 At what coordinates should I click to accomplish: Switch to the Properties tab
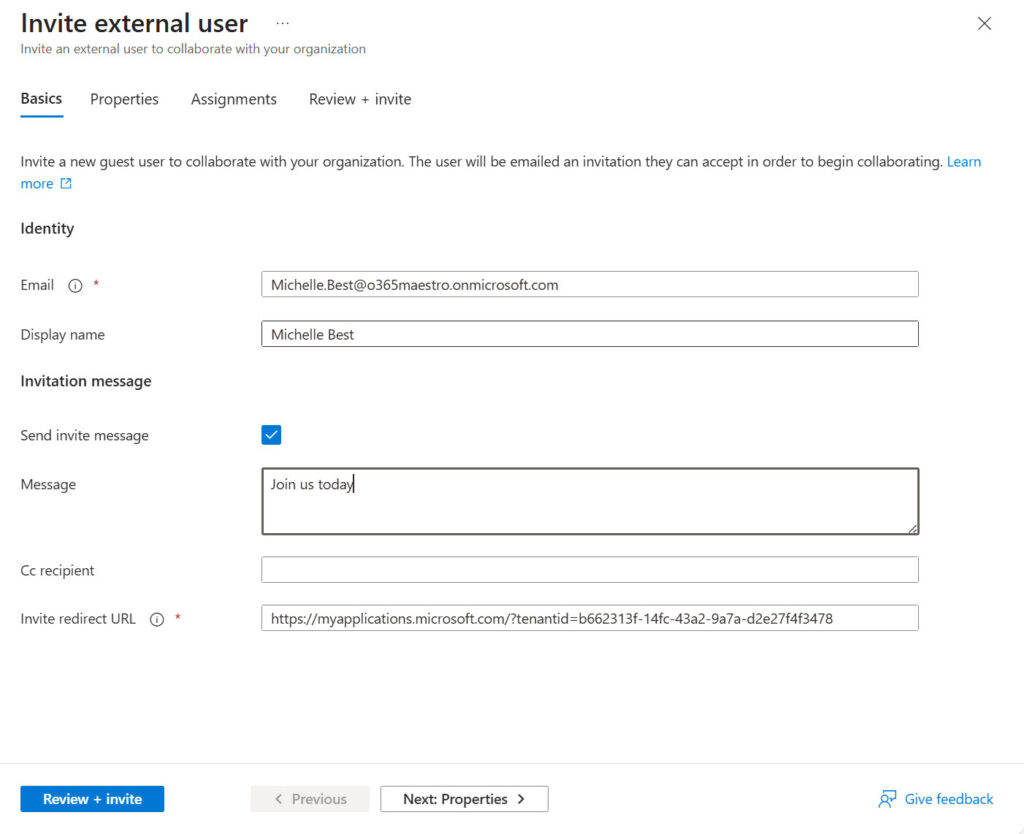pyautogui.click(x=124, y=99)
